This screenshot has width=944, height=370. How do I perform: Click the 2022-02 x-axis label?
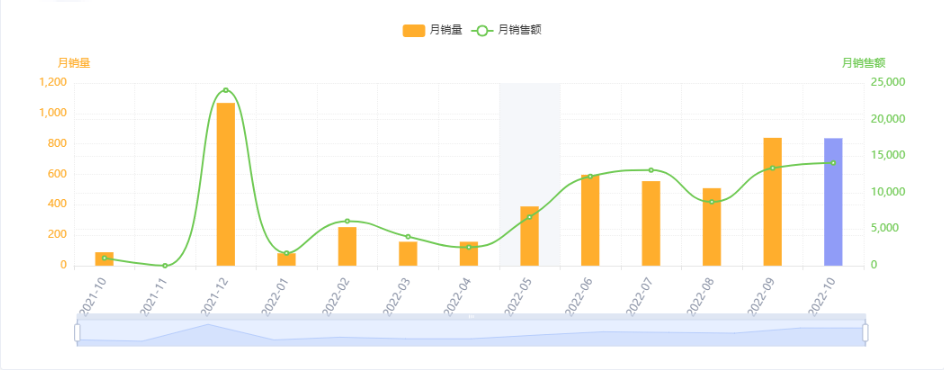pyautogui.click(x=335, y=296)
